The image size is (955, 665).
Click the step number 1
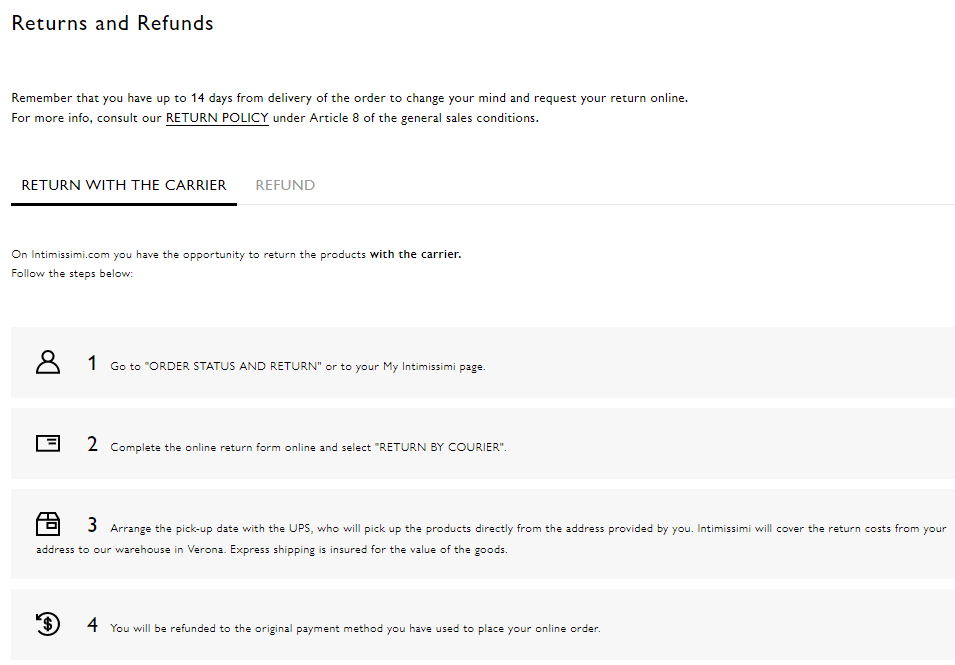(92, 363)
